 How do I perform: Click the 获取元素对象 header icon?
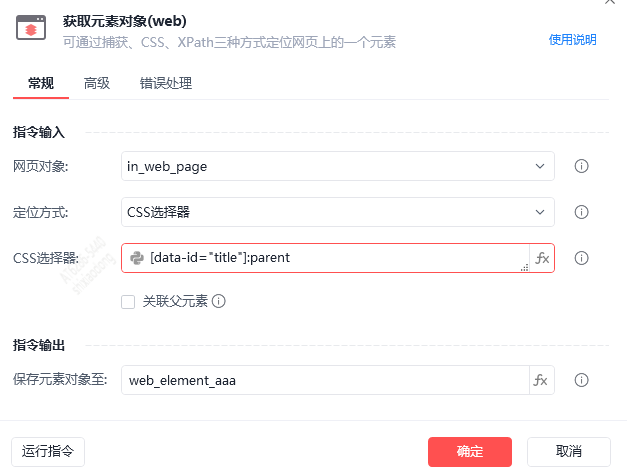[32, 28]
